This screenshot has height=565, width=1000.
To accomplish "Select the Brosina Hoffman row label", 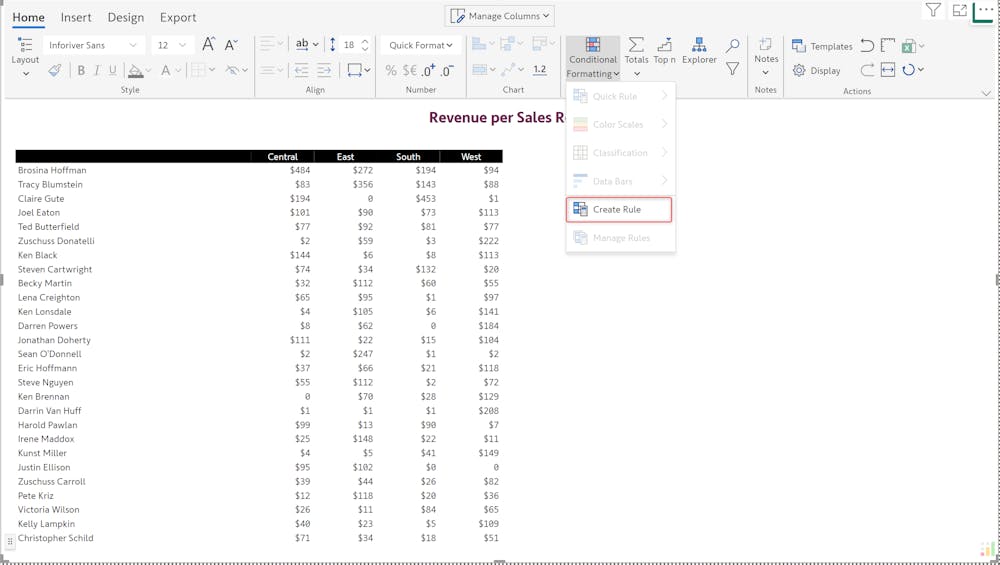I will click(52, 170).
